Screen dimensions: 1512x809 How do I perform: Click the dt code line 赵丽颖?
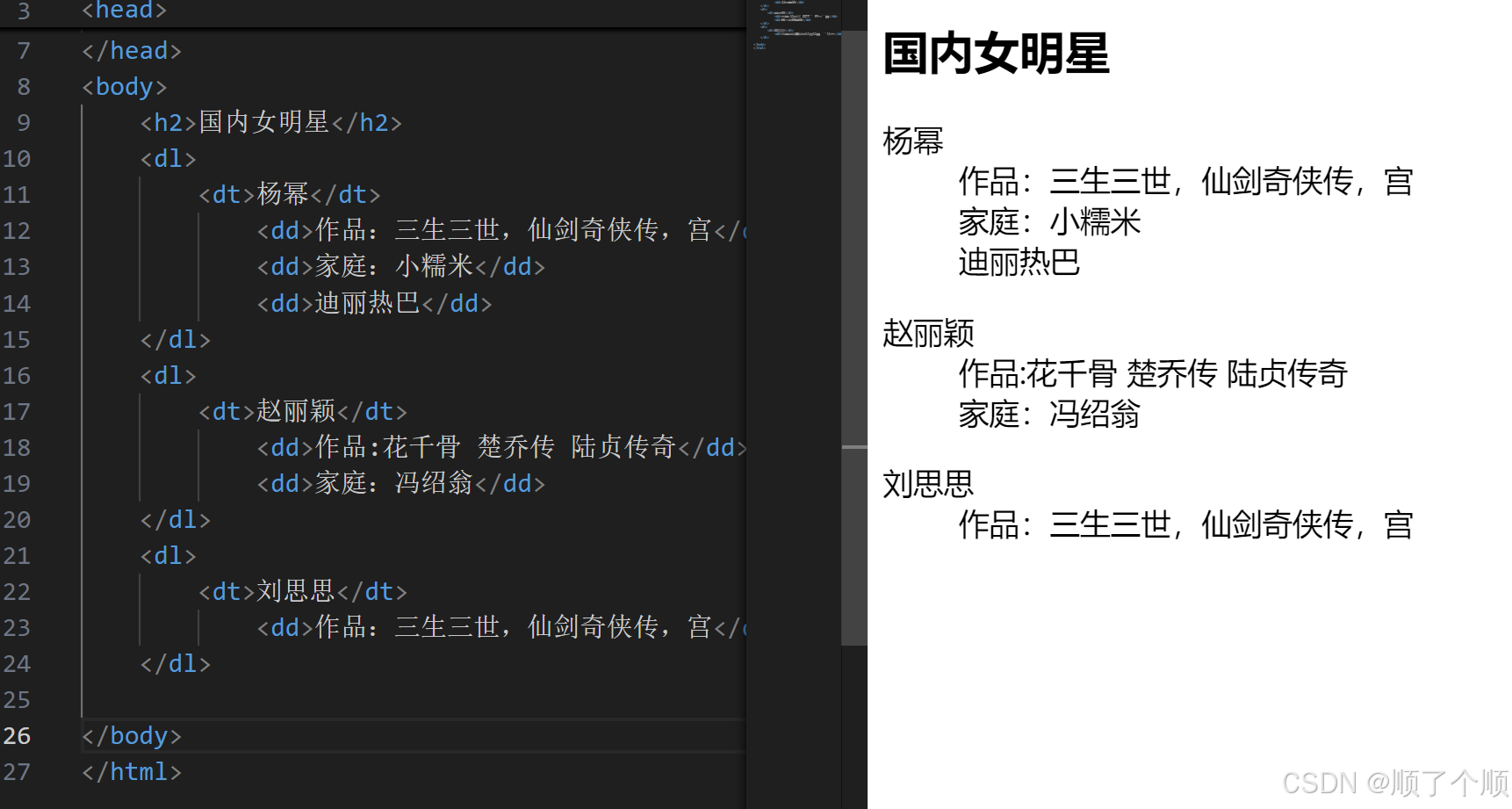[303, 412]
